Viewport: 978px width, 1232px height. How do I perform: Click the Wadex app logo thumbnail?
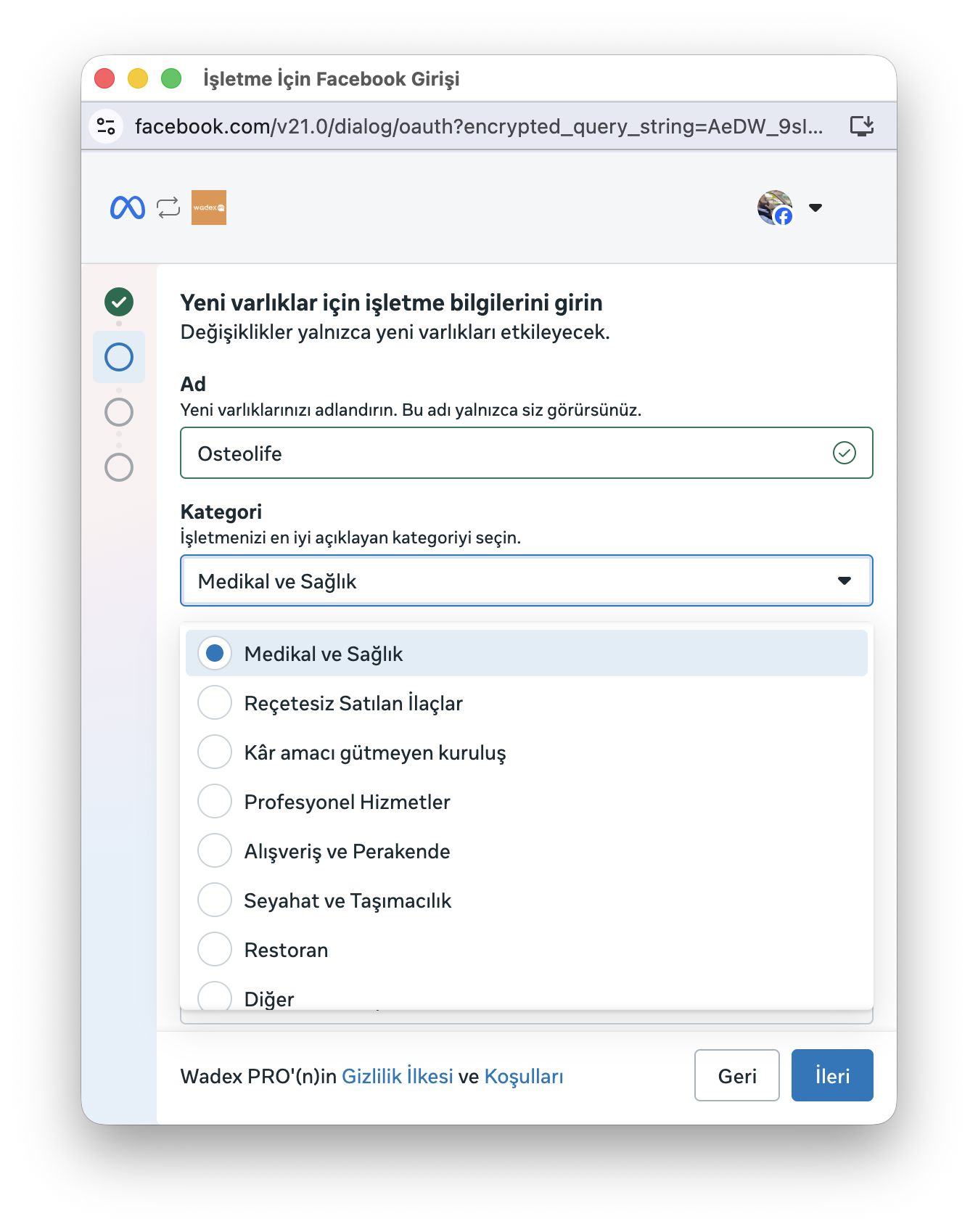tap(209, 208)
